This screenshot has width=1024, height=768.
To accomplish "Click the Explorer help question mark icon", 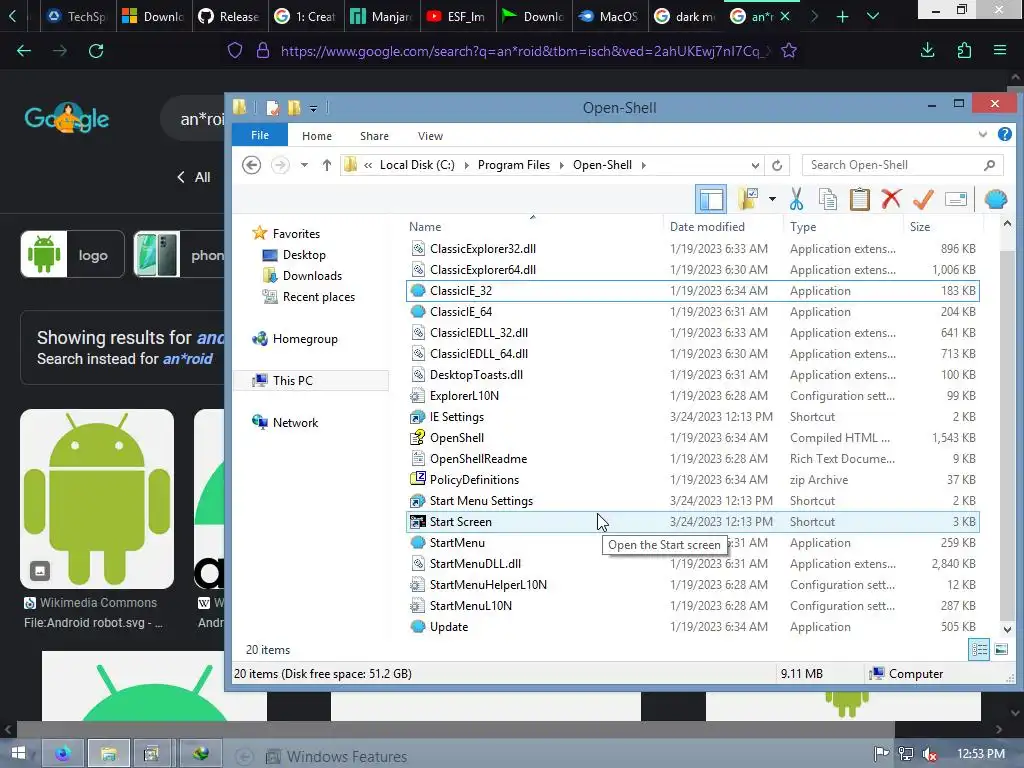I will click(1004, 135).
